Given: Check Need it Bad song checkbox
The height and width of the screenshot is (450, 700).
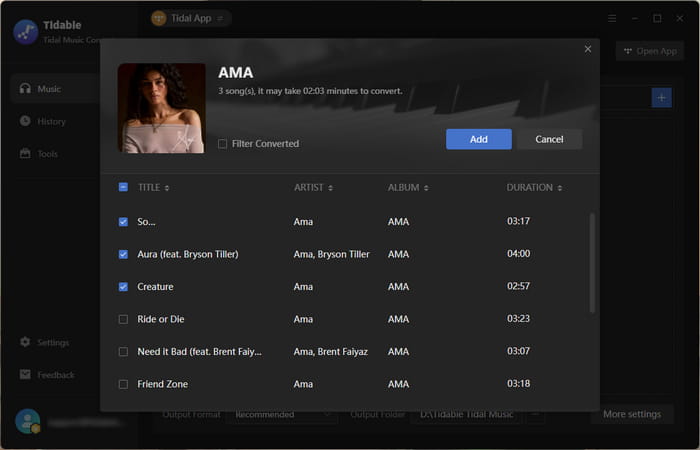Looking at the screenshot, I should [123, 352].
